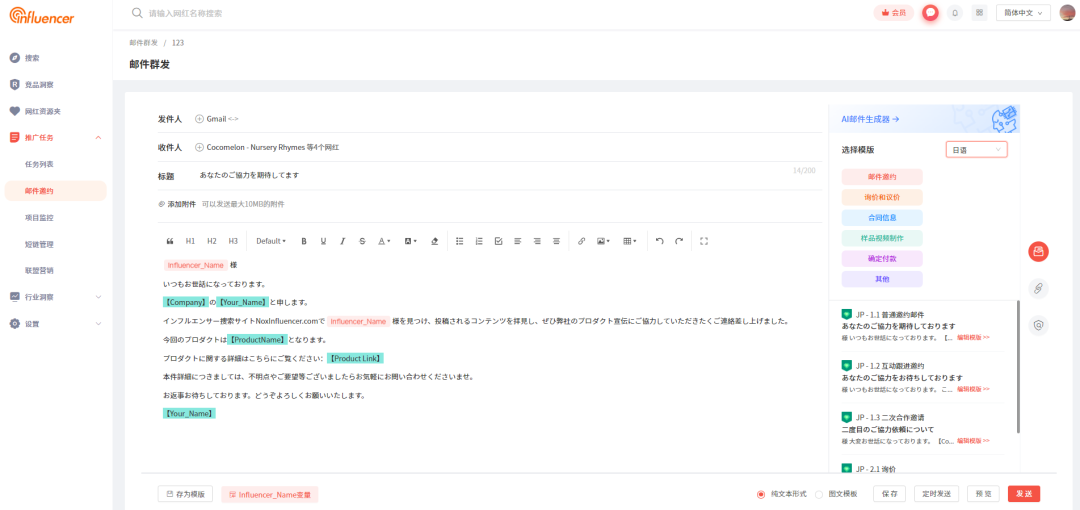Image resolution: width=1080 pixels, height=510 pixels.
Task: Add recipients with the 收件人 plus icon
Action: (200, 147)
